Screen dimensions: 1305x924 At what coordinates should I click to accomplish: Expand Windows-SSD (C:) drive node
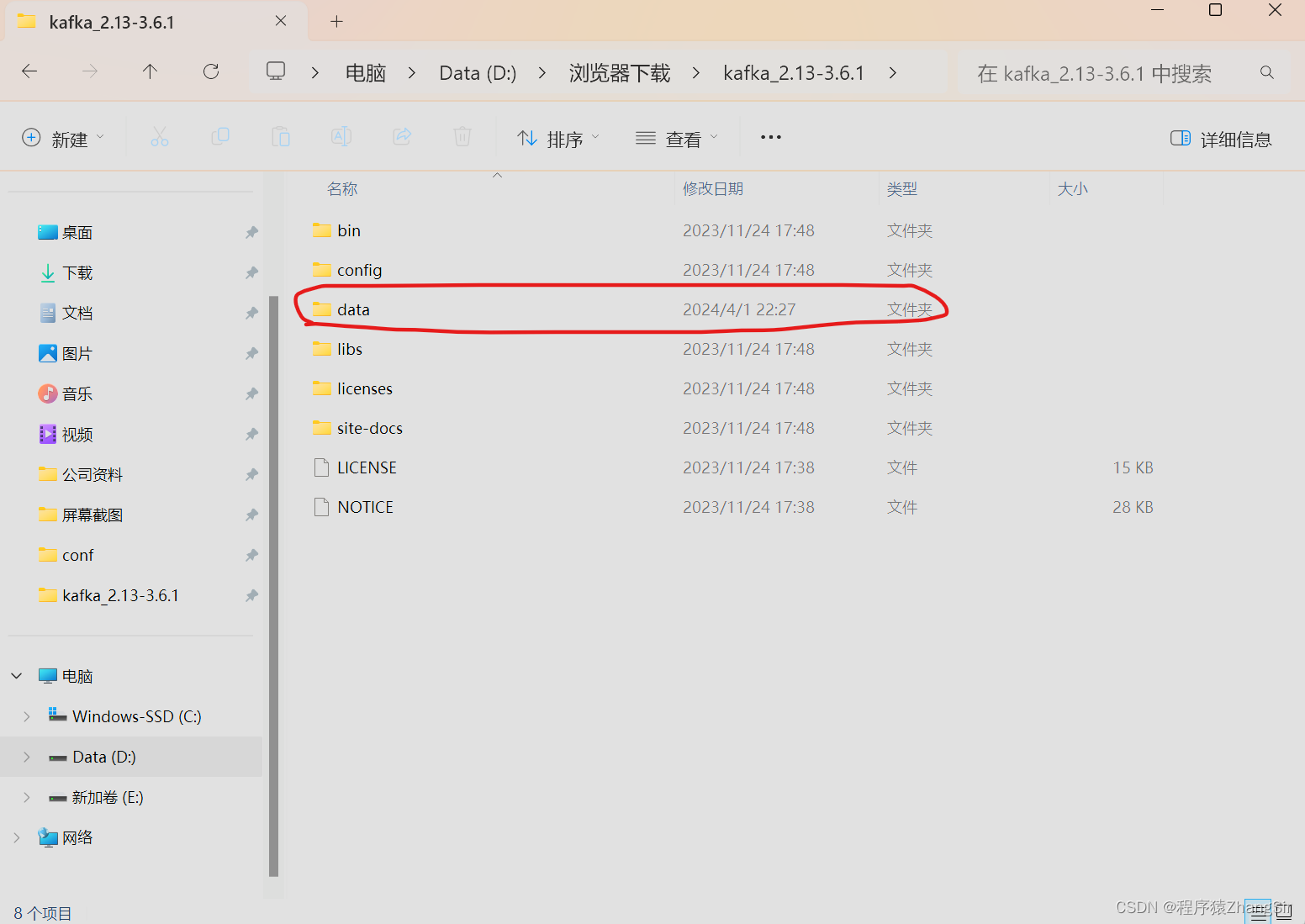pos(27,716)
